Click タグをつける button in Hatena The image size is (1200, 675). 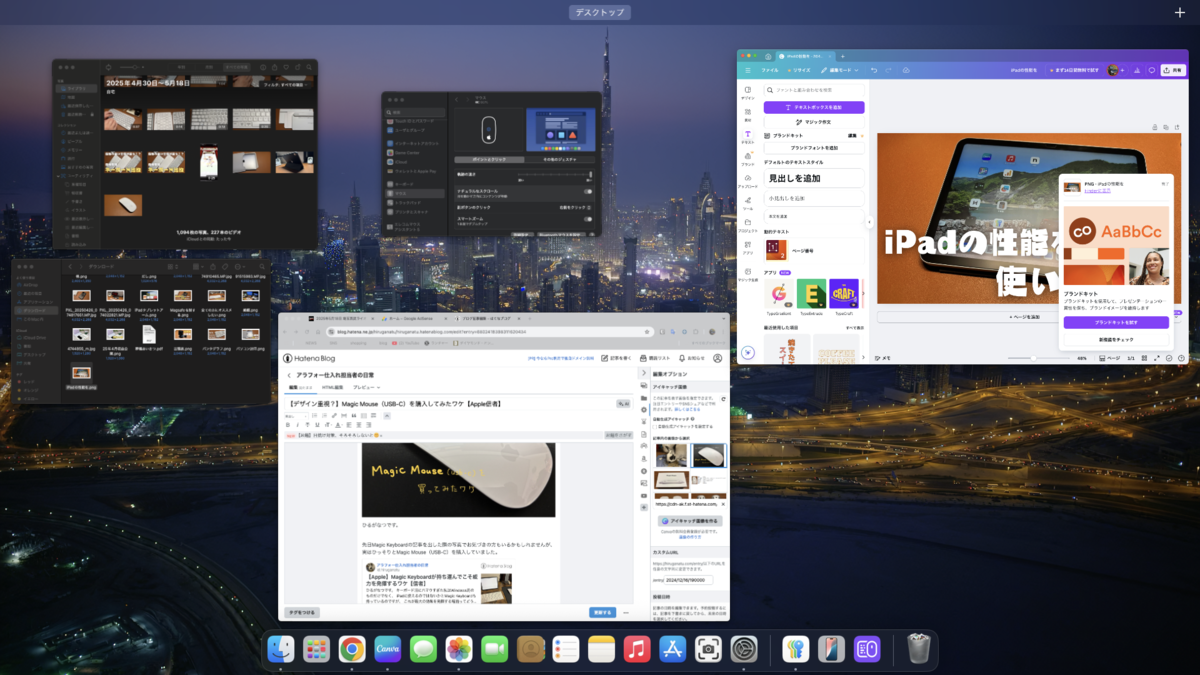[x=302, y=612]
